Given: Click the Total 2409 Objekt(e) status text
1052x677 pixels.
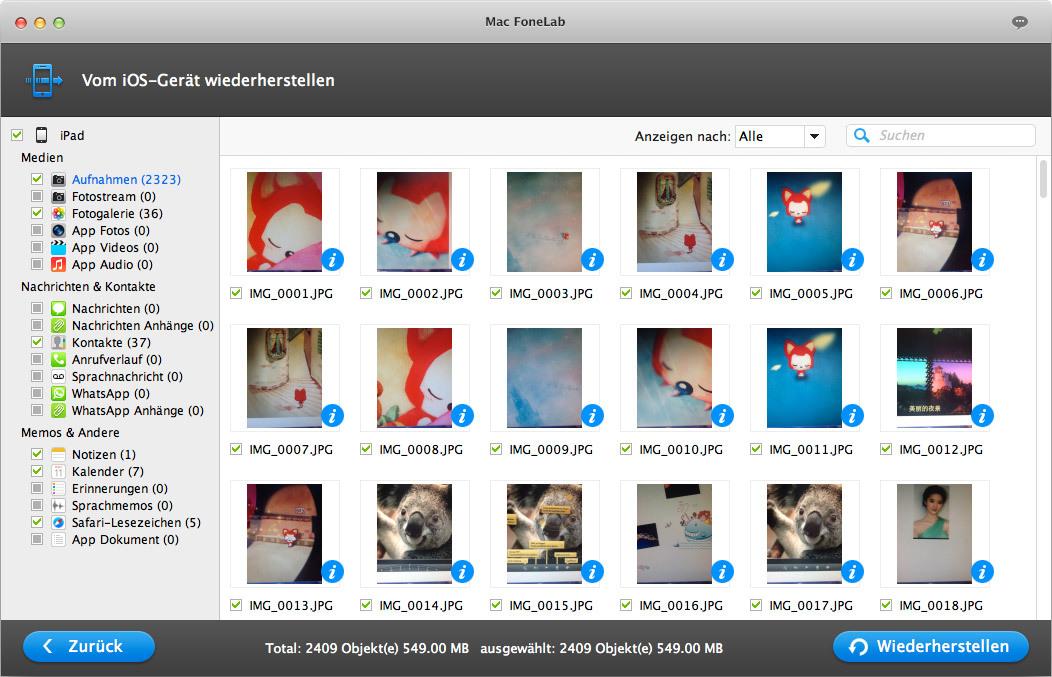Looking at the screenshot, I should [367, 648].
